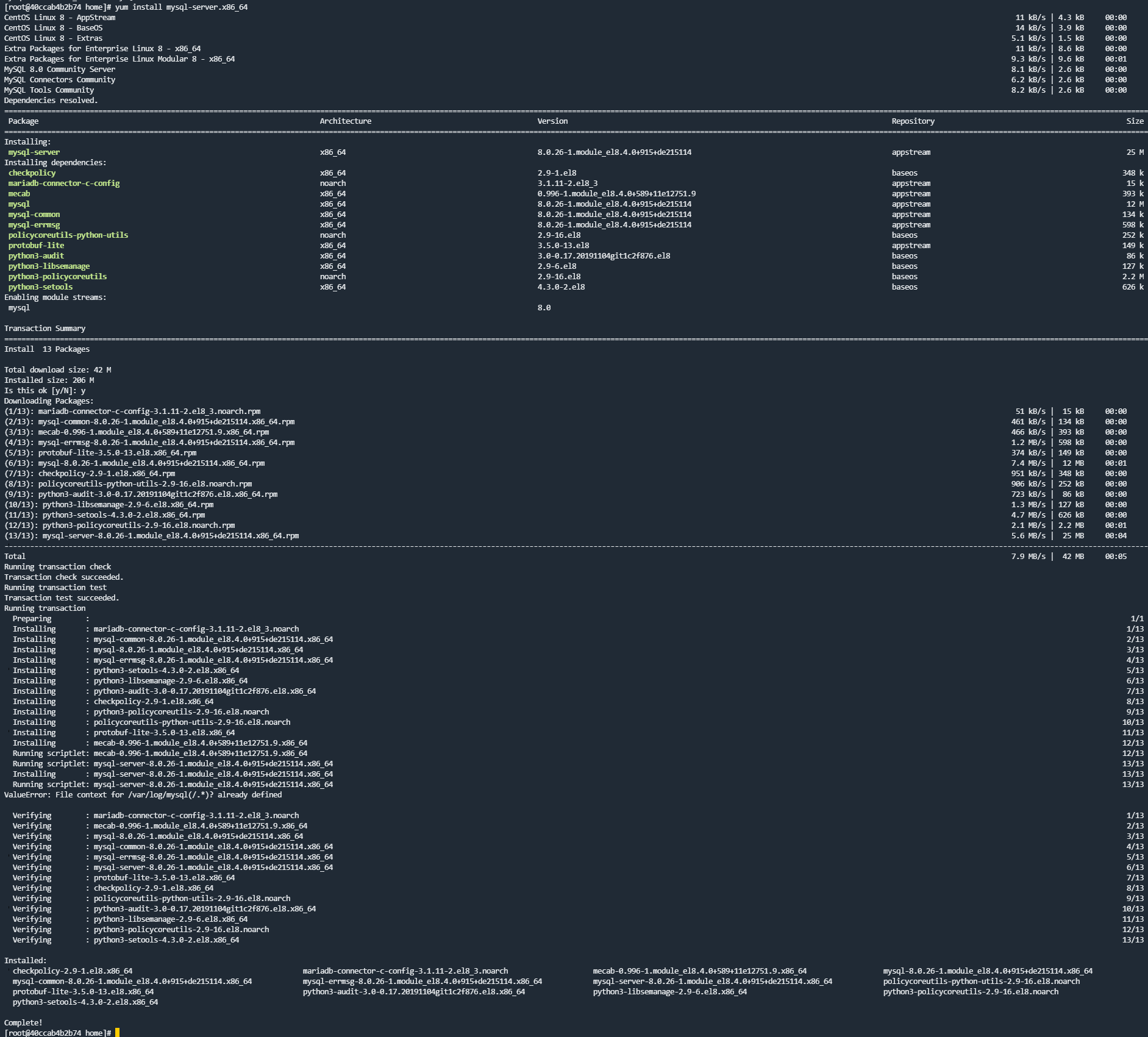Click the '2.9-6.el8' version cell
This screenshot has width=1148, height=1037.
pyautogui.click(x=557, y=266)
